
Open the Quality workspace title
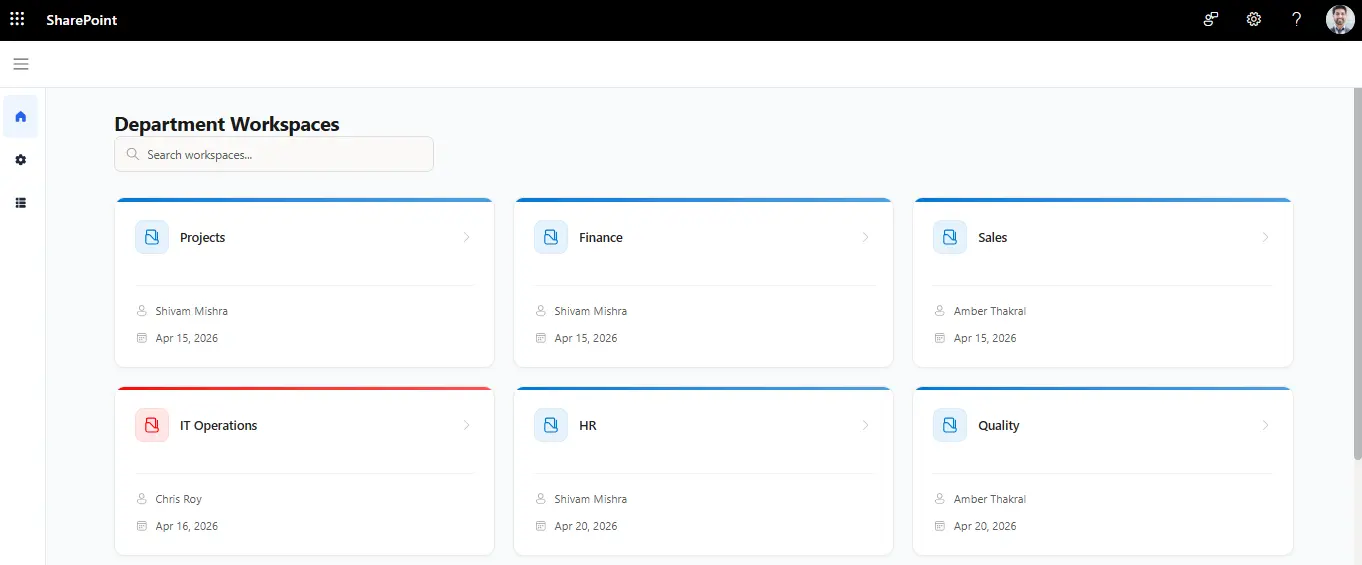[x=999, y=425]
